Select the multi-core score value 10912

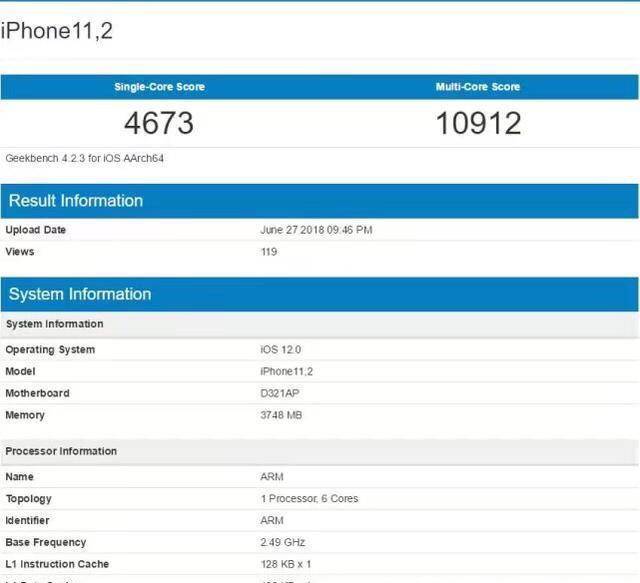[x=478, y=123]
